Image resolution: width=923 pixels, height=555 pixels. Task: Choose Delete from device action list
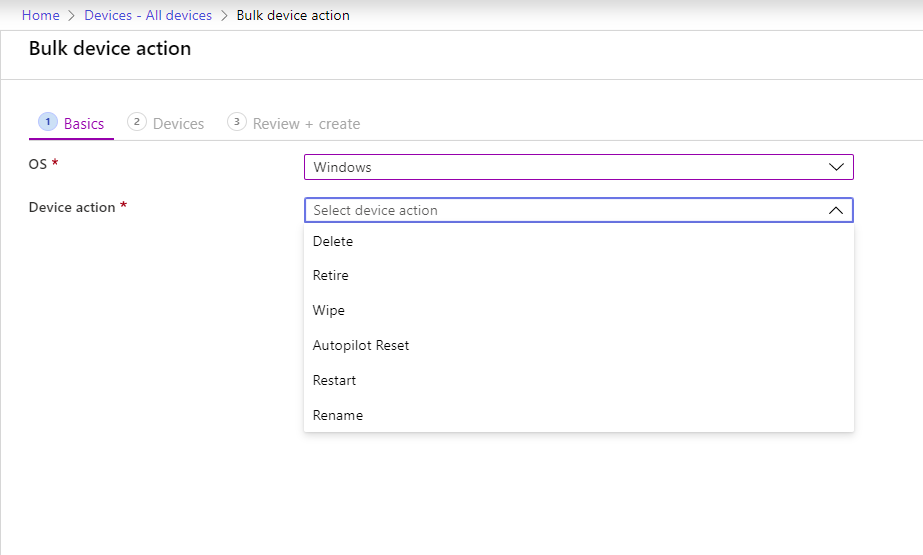333,242
